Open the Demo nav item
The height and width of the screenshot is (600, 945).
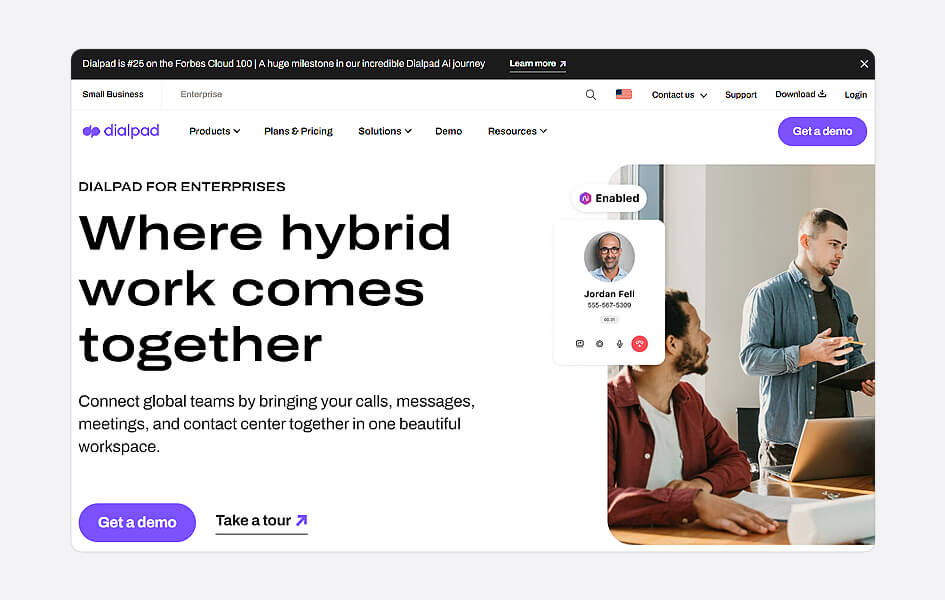pos(448,131)
